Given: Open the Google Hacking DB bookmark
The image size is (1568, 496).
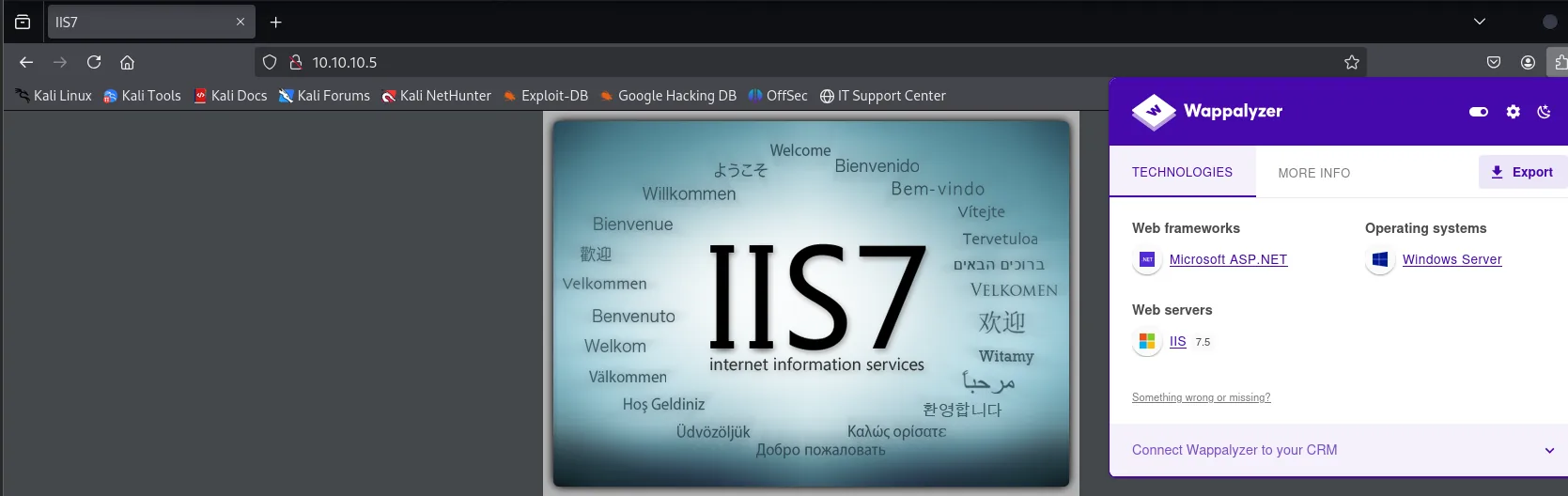Looking at the screenshot, I should click(668, 96).
